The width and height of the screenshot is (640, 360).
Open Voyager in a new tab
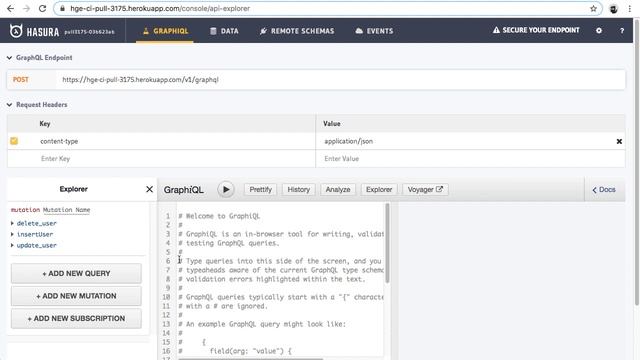425,189
